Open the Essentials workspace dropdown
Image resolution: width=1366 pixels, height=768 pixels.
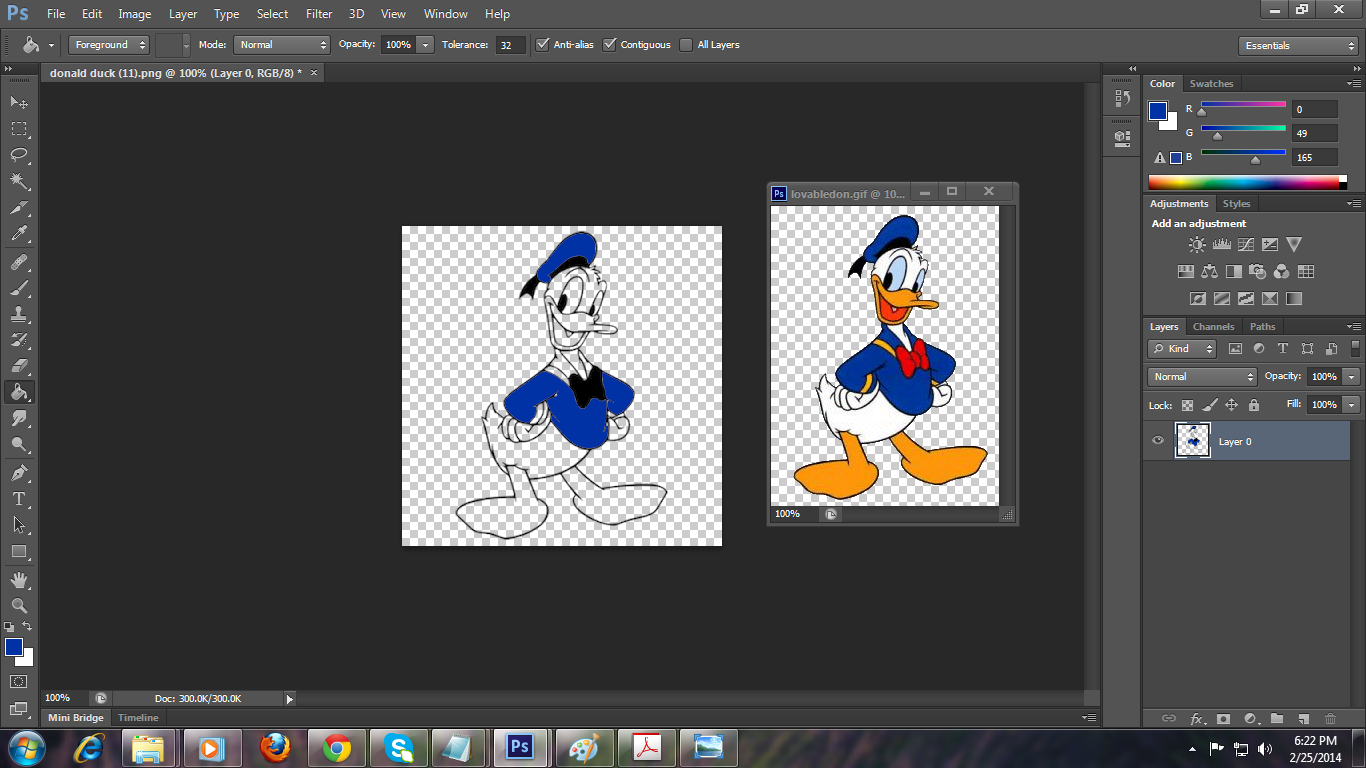point(1297,45)
